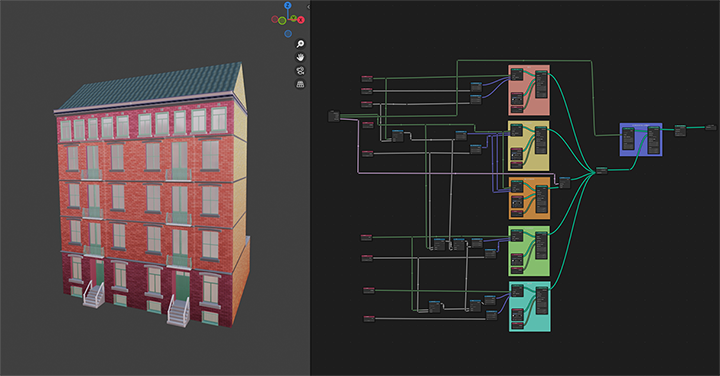The width and height of the screenshot is (720, 376).
Task: Snap the view to the red X axis
Action: click(x=301, y=20)
